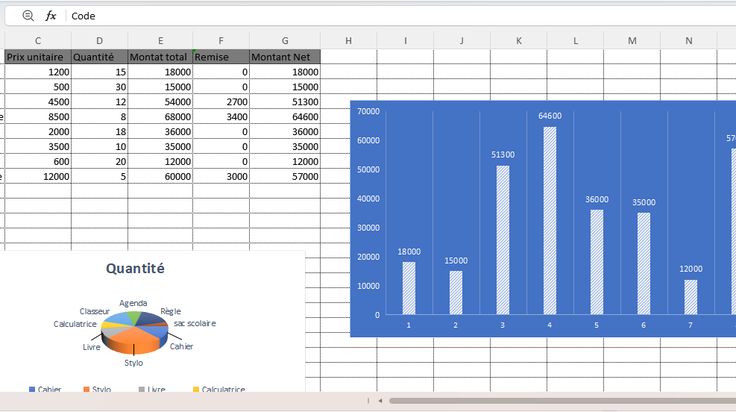Click the Quantité pie chart title
The image size is (736, 412).
135,268
